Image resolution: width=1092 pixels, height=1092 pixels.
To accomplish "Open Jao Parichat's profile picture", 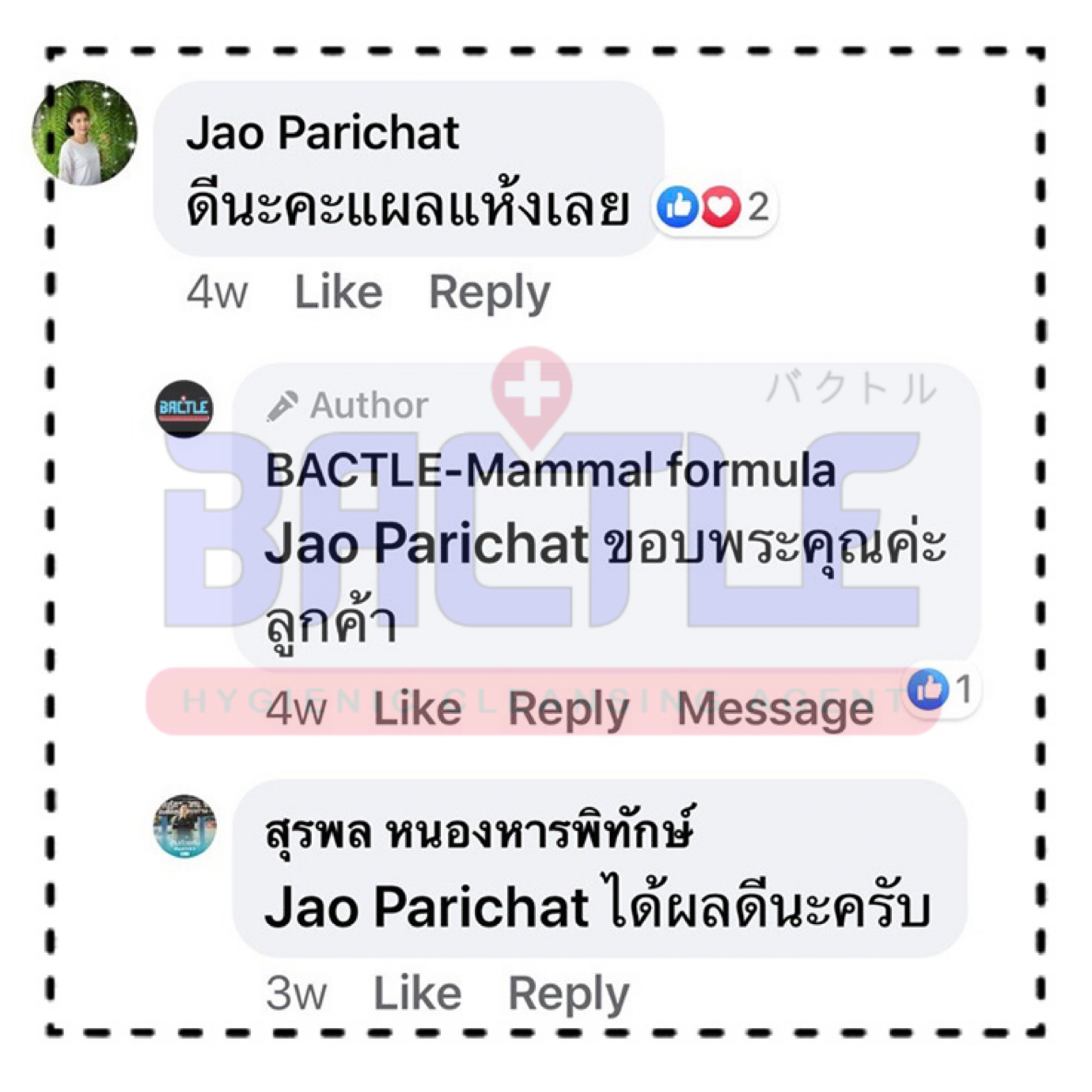I will click(84, 133).
